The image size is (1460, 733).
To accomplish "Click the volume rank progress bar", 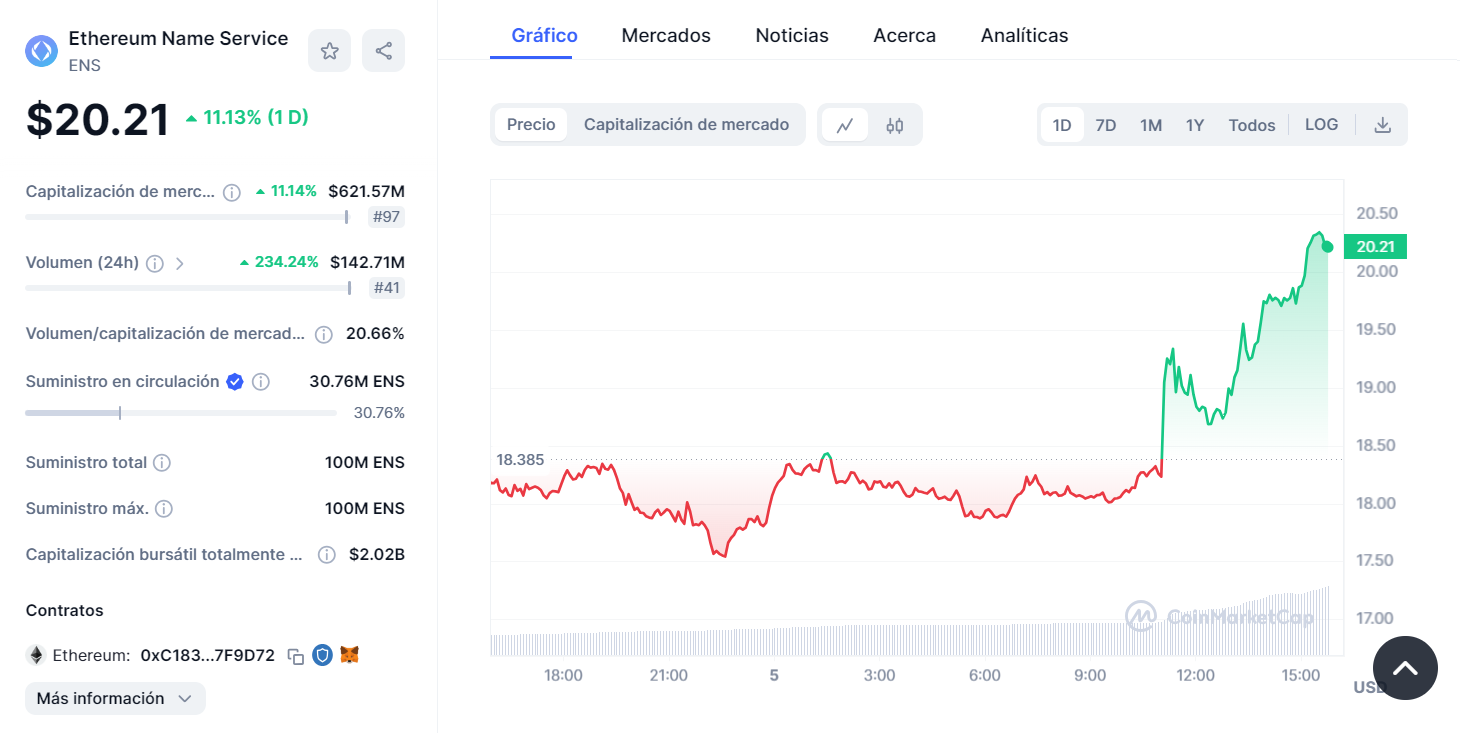I will click(188, 288).
